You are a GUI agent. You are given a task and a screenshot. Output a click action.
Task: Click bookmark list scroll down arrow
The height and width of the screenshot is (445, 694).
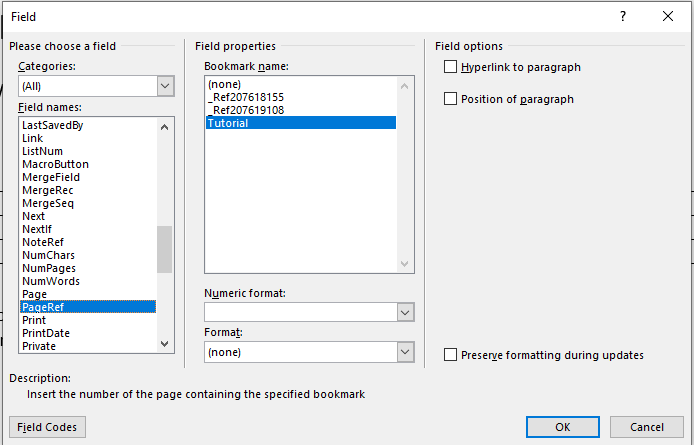(x=405, y=265)
